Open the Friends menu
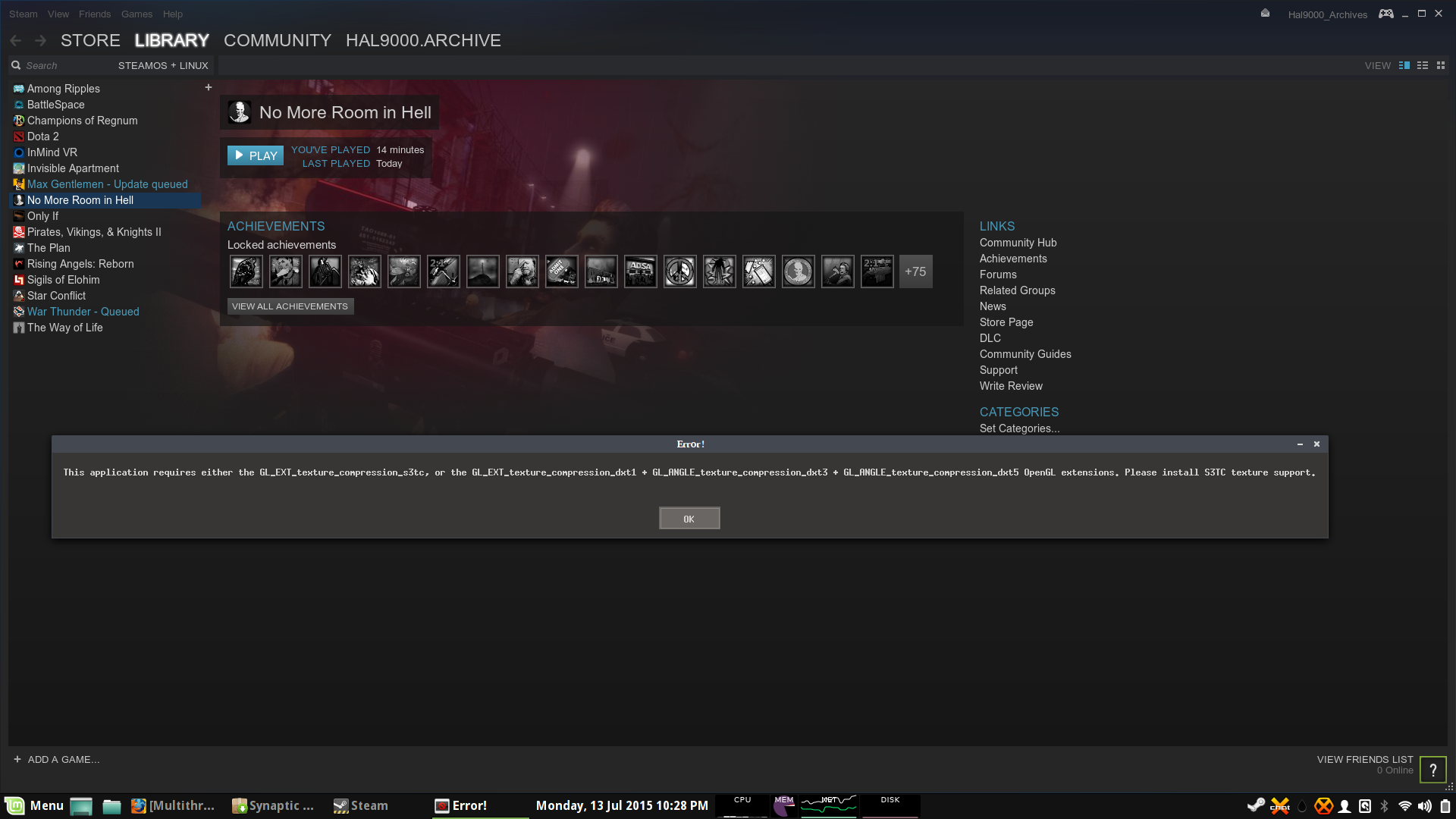This screenshot has width=1456, height=819. [x=95, y=14]
